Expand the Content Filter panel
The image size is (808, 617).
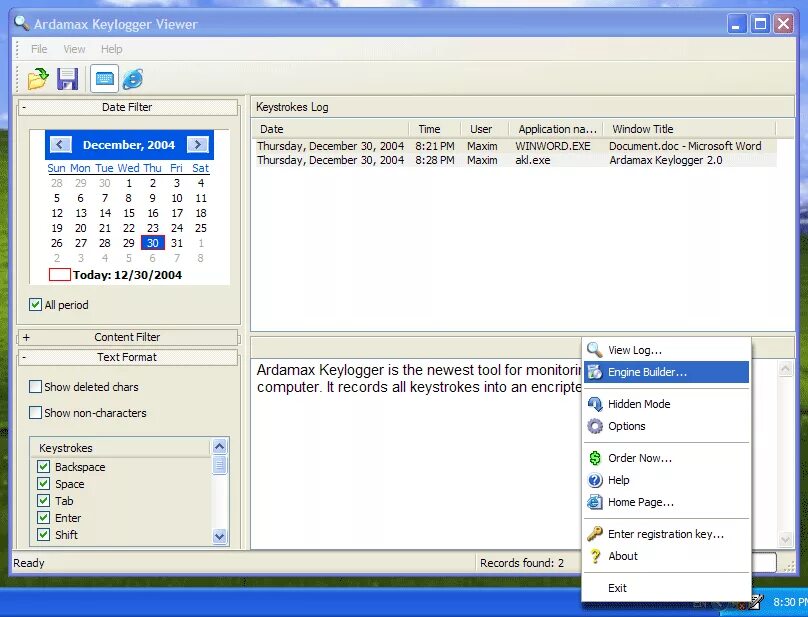128,337
